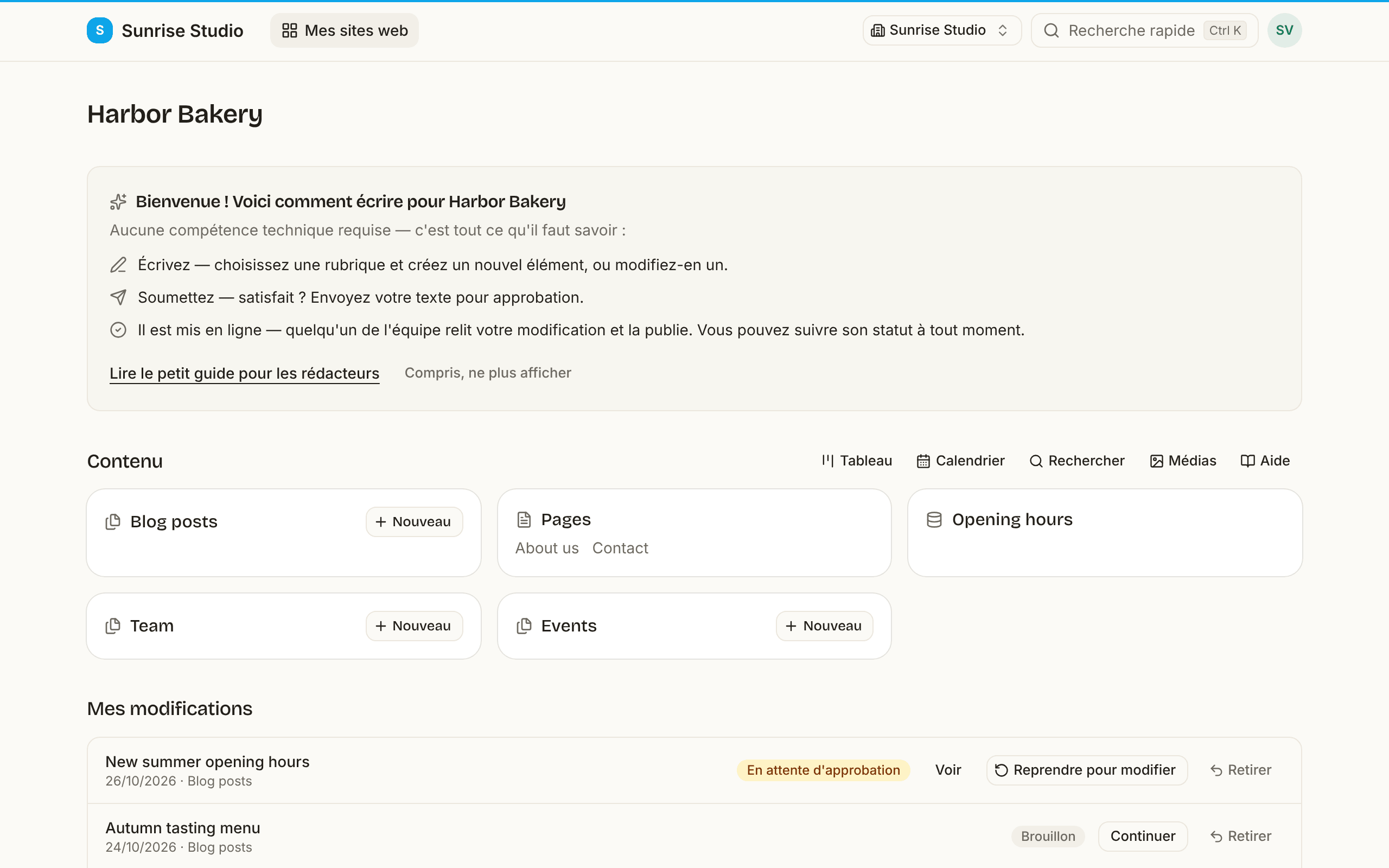Click the magnifier icon beside Rechercher
1389x868 pixels.
(1035, 461)
